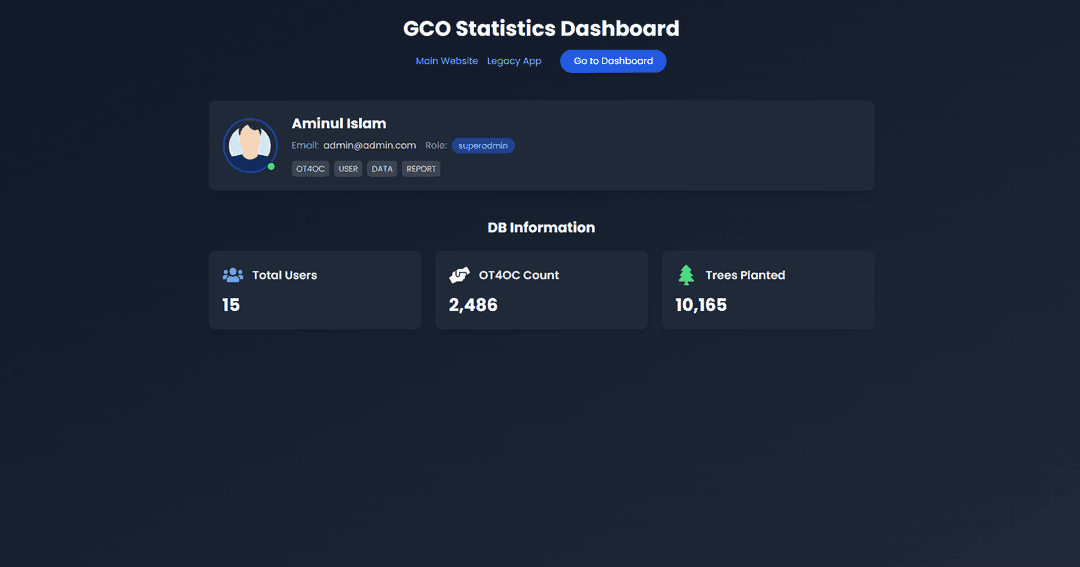Image resolution: width=1080 pixels, height=567 pixels.
Task: Open the Legacy App link
Action: (x=514, y=61)
